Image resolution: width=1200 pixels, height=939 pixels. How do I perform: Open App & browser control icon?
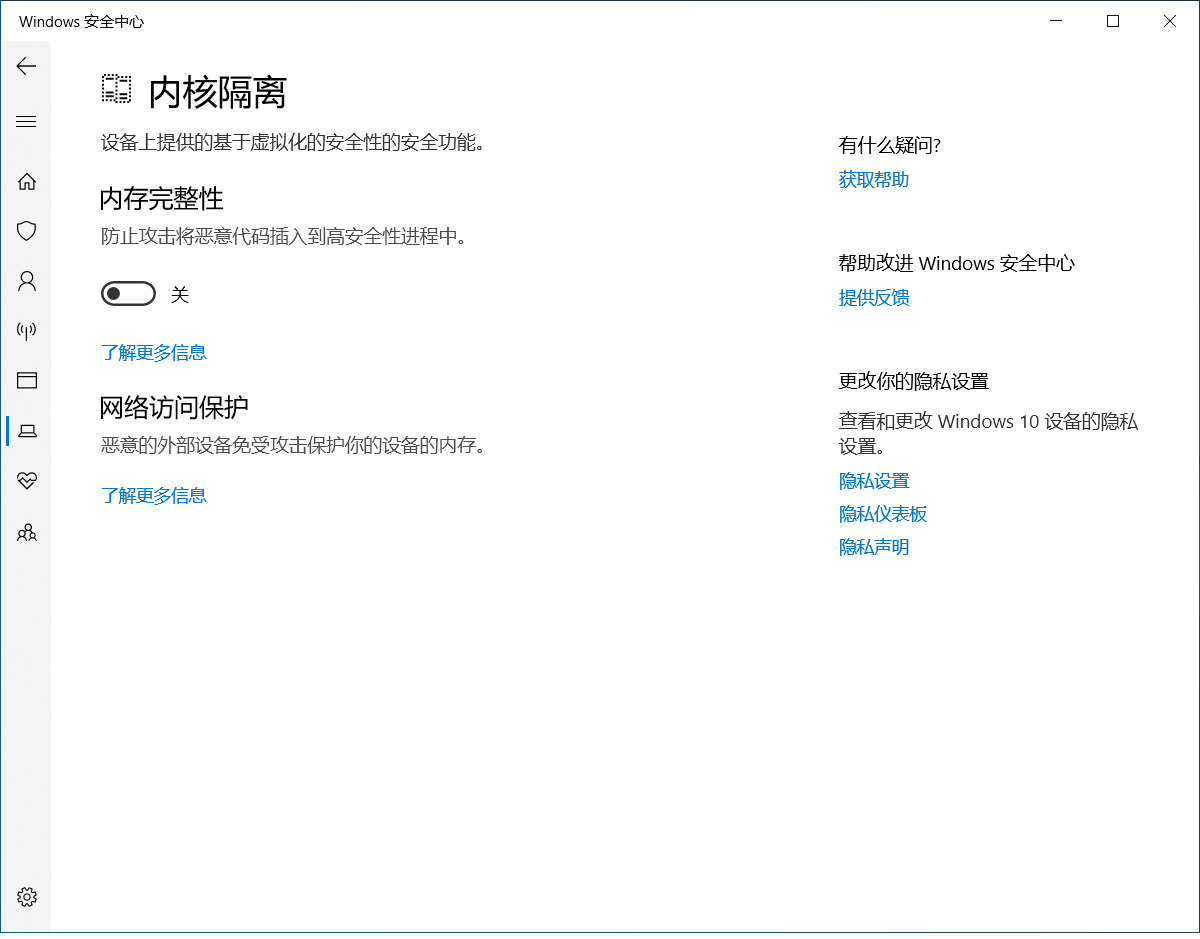(27, 380)
